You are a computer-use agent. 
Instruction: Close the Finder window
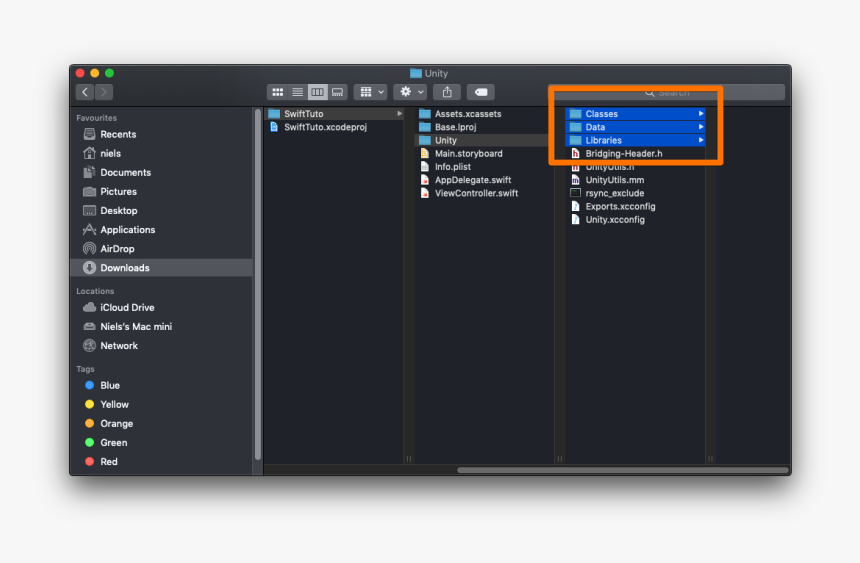[80, 73]
